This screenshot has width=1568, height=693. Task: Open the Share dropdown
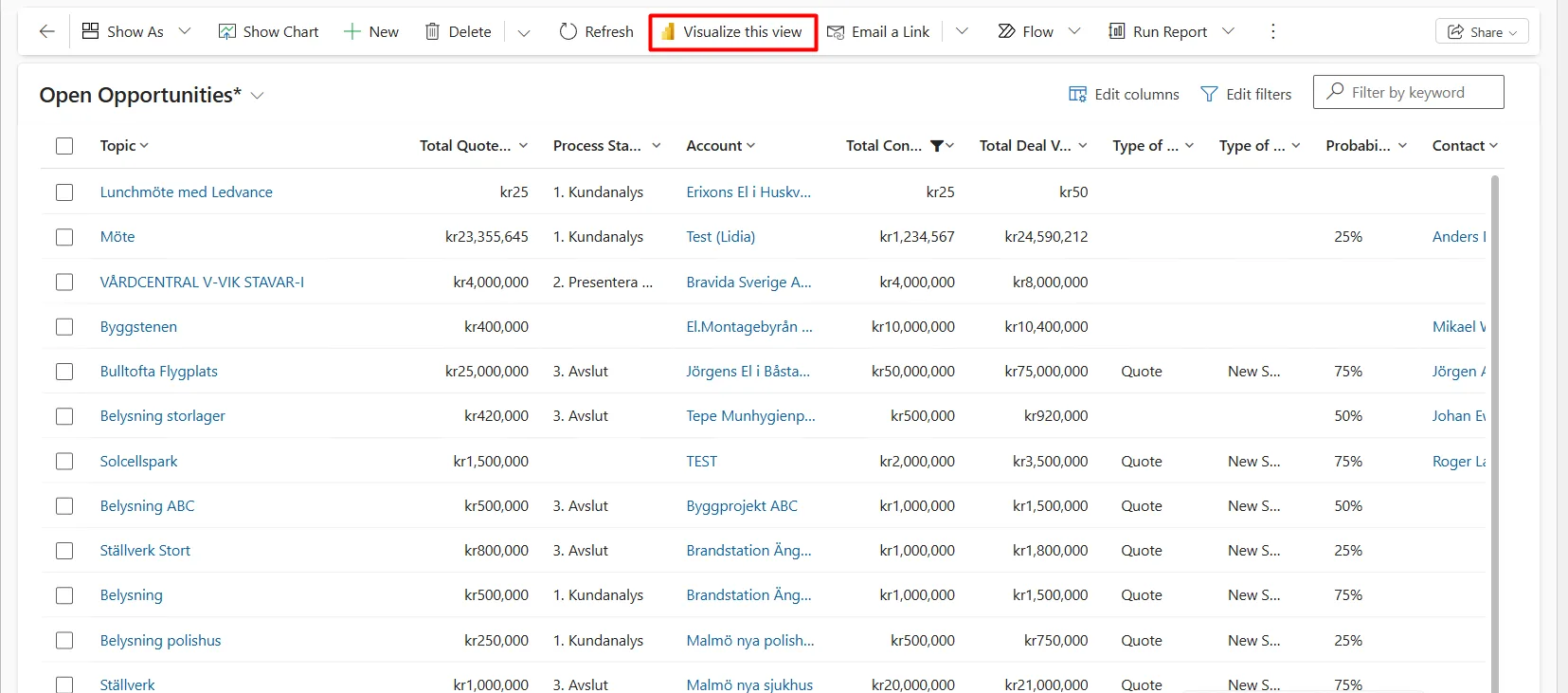[1482, 31]
